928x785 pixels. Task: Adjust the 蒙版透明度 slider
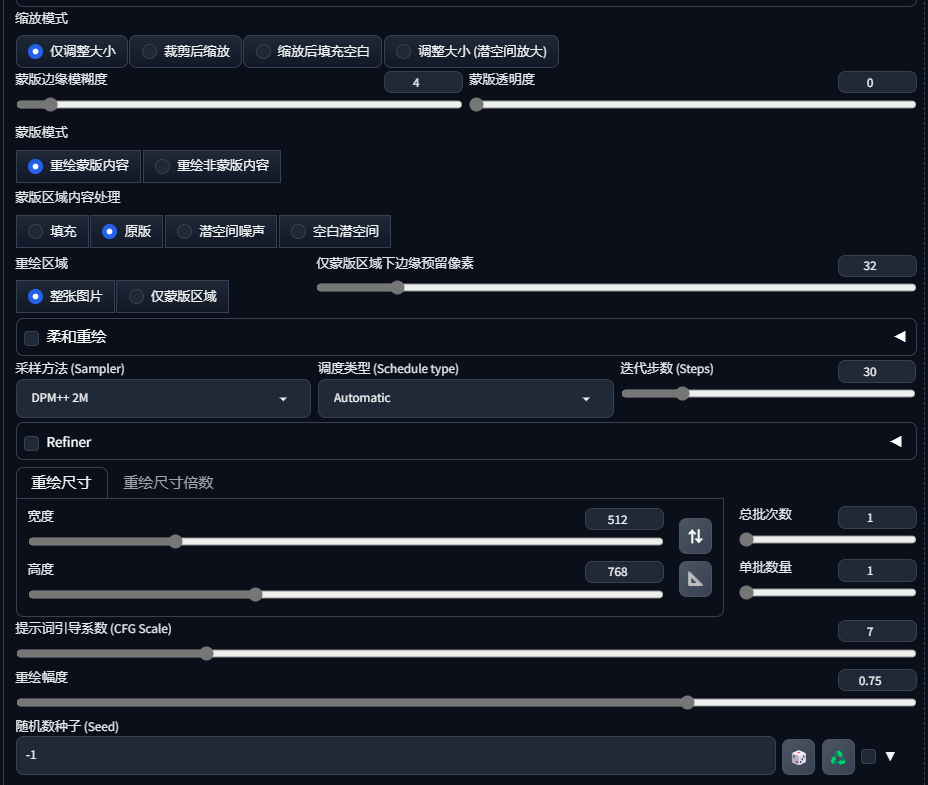click(692, 105)
